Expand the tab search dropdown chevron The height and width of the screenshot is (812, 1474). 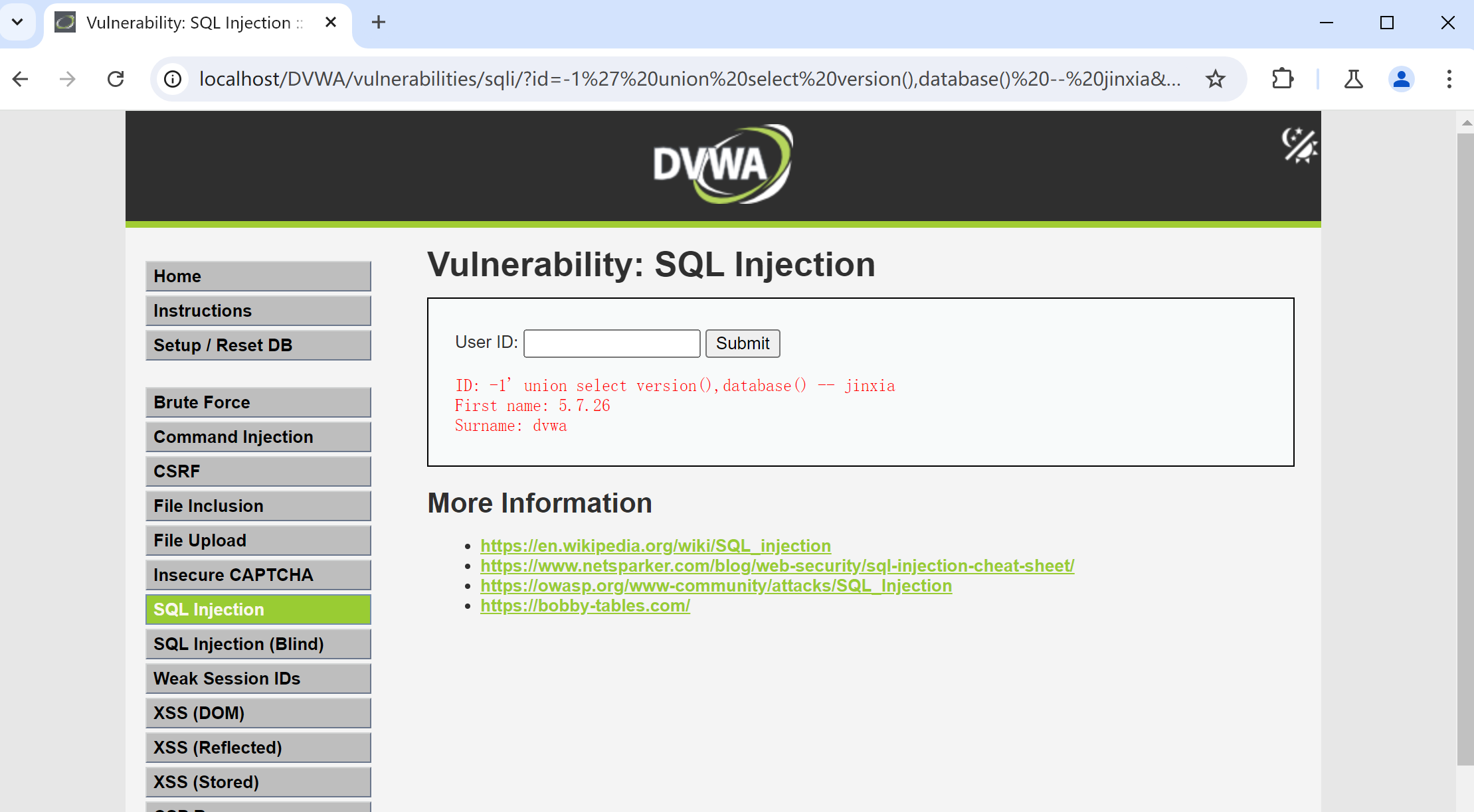coord(18,22)
